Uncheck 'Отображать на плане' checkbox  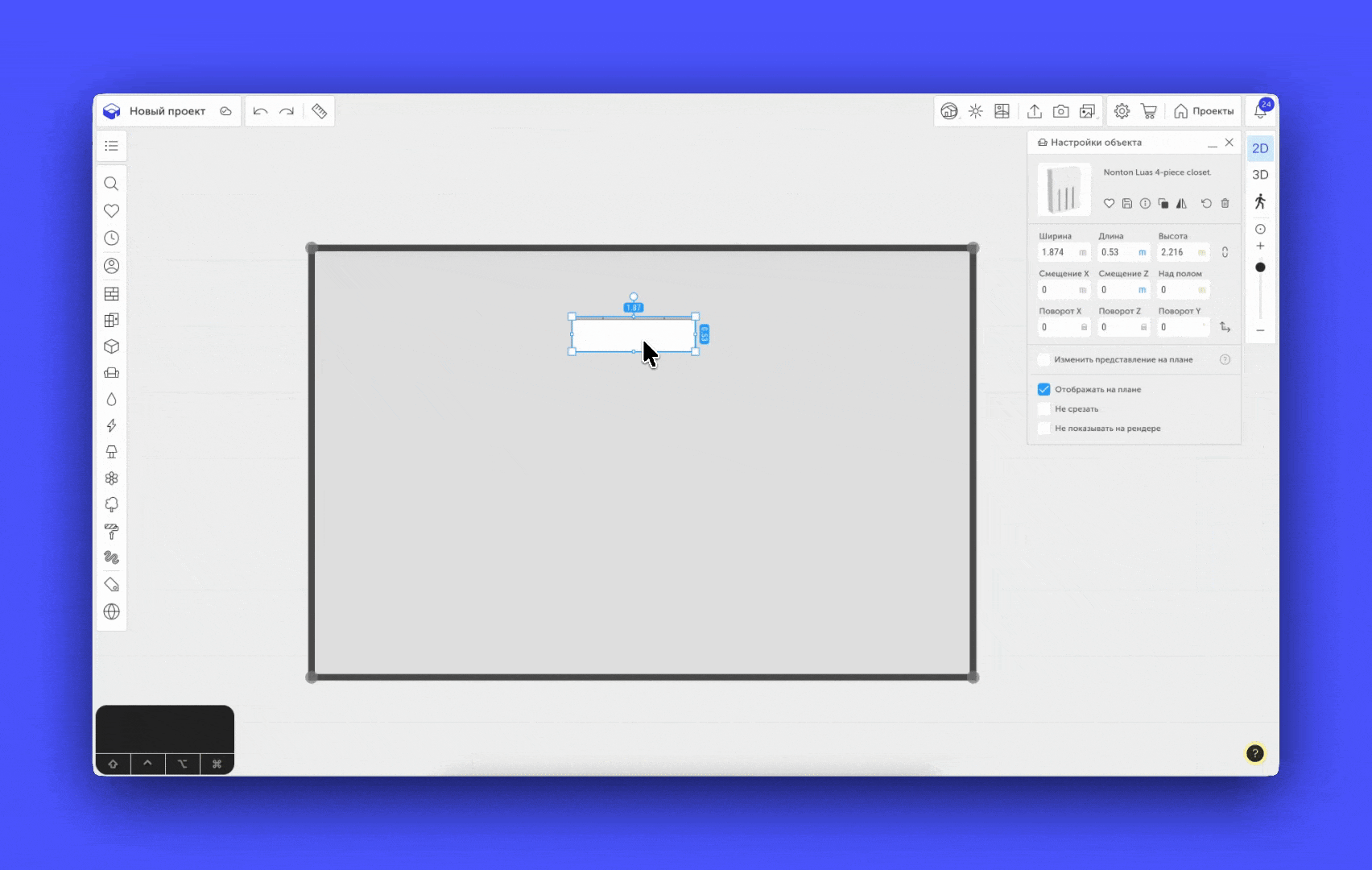1044,390
